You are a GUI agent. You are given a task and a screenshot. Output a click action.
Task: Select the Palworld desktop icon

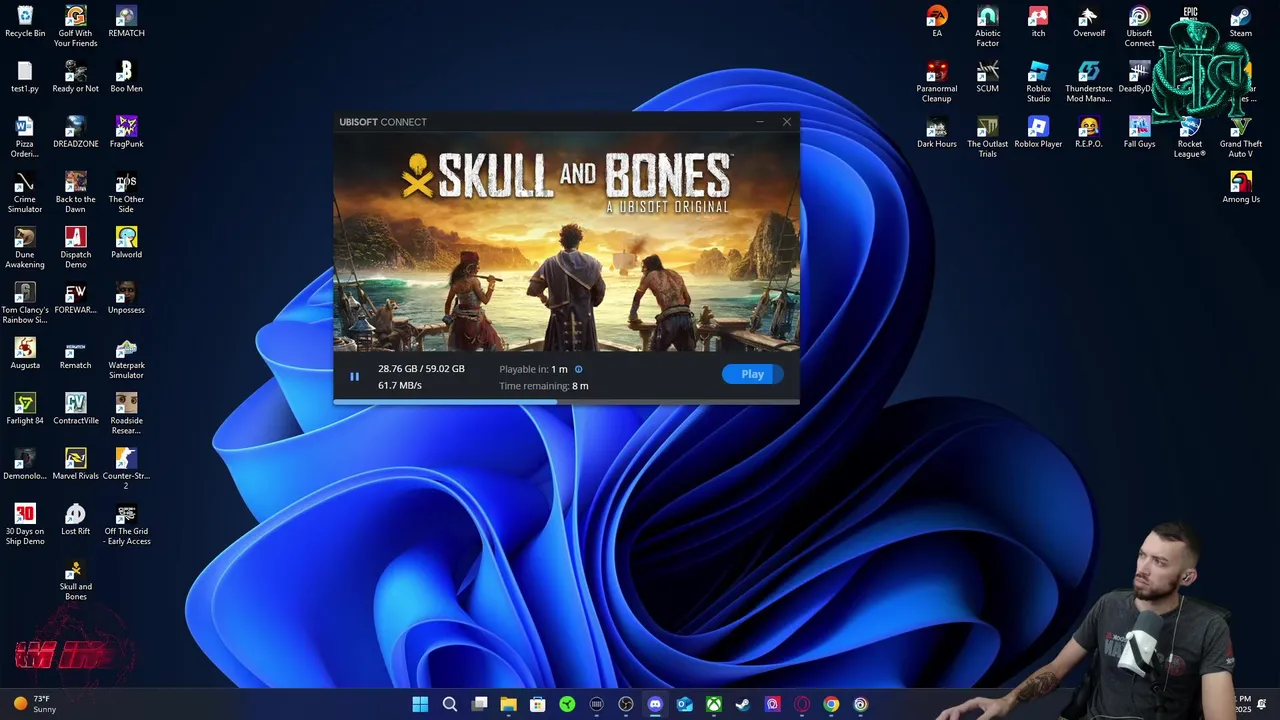(126, 243)
